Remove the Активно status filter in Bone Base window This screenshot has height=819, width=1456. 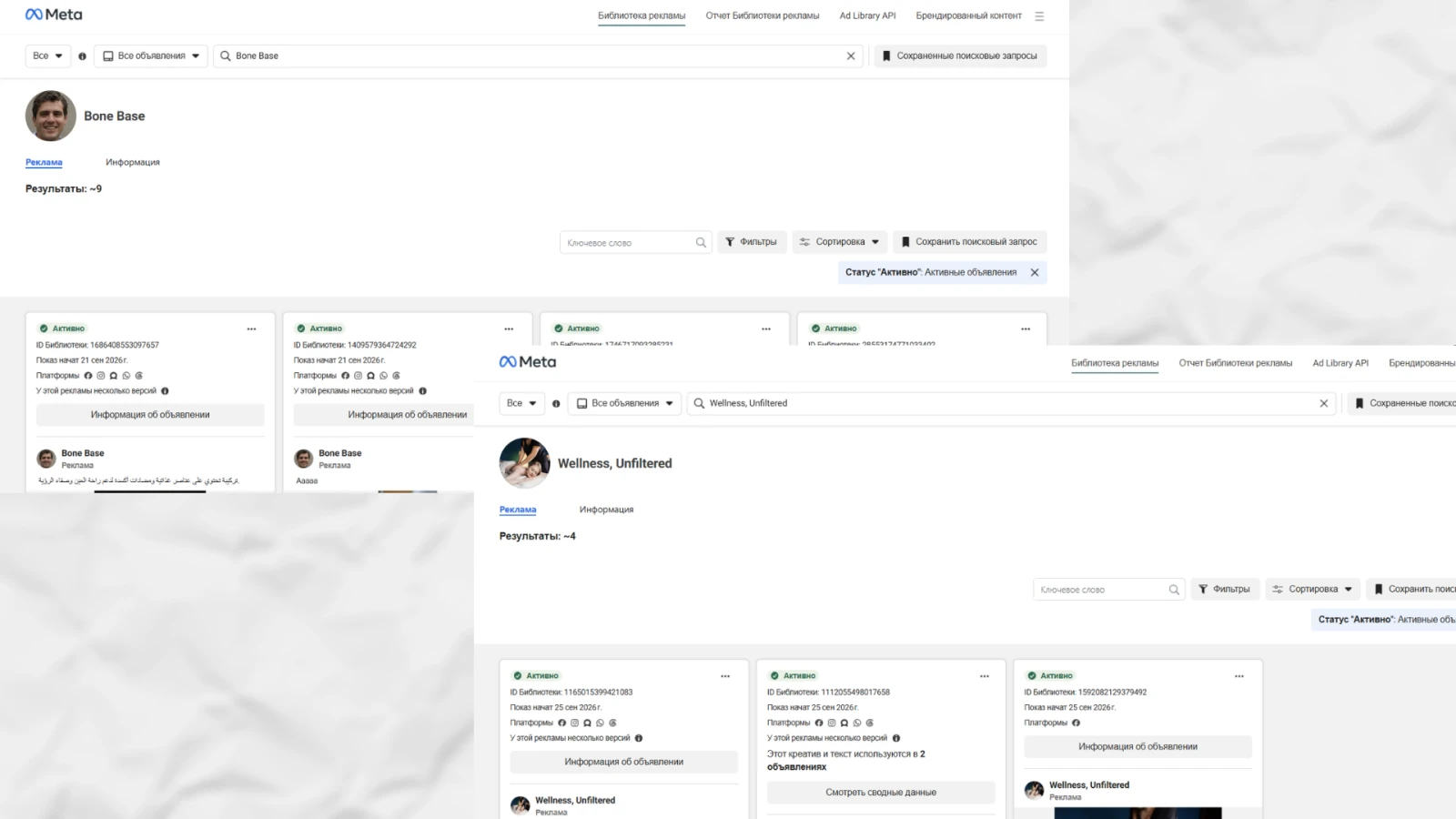click(1035, 272)
